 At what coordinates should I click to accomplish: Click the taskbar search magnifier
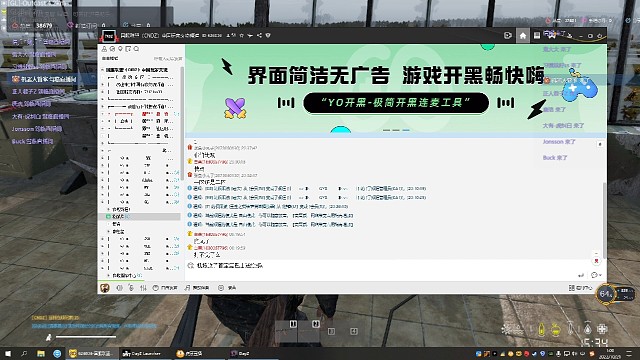(24, 353)
